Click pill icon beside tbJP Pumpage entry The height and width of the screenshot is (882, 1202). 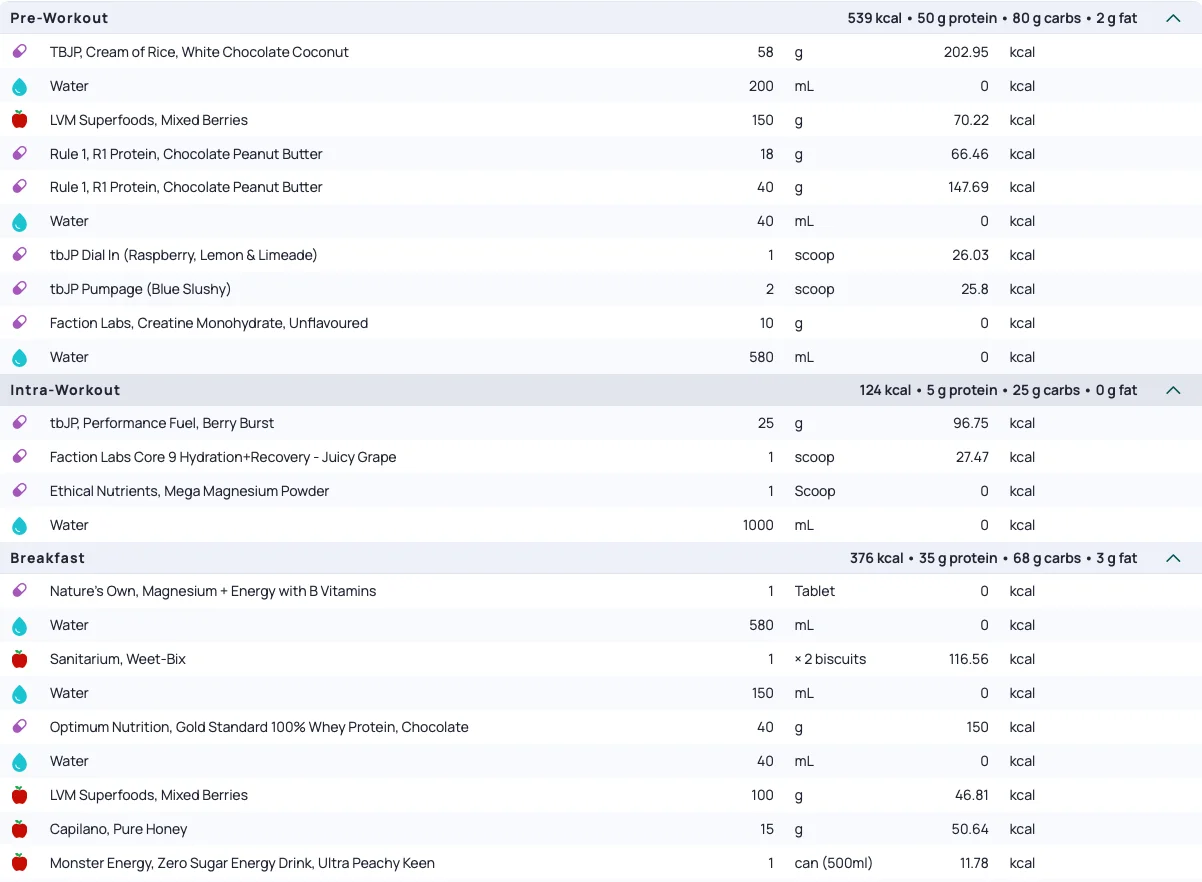pos(19,289)
